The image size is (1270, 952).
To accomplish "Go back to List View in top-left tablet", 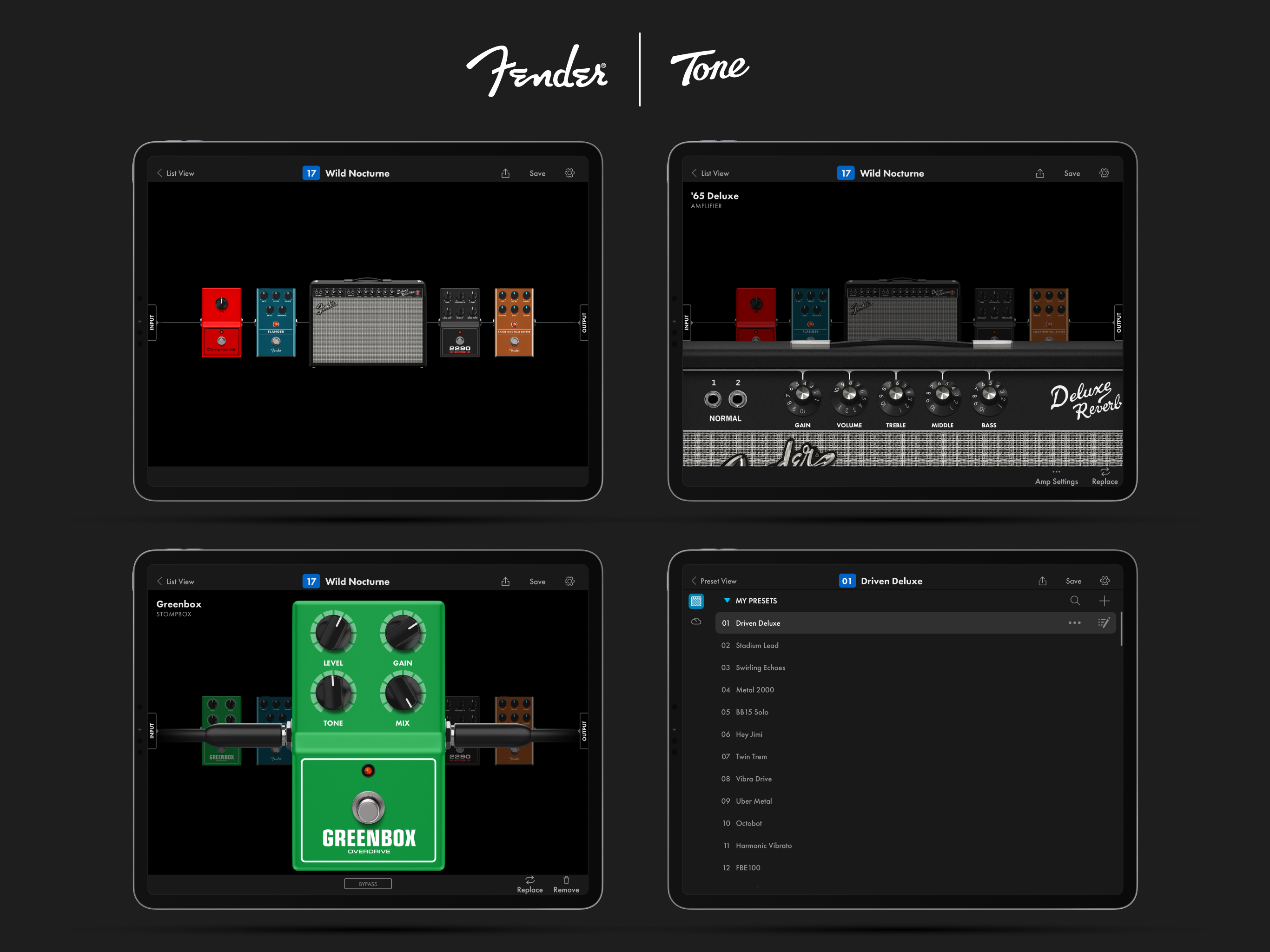I will click(176, 173).
